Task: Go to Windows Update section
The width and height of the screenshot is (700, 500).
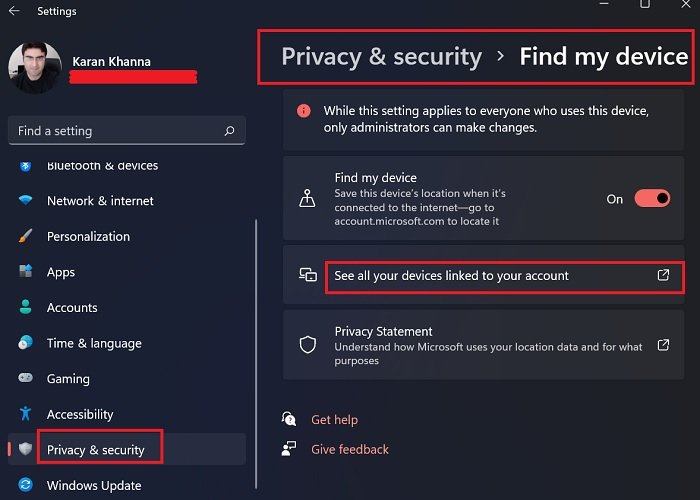Action: coord(93,486)
